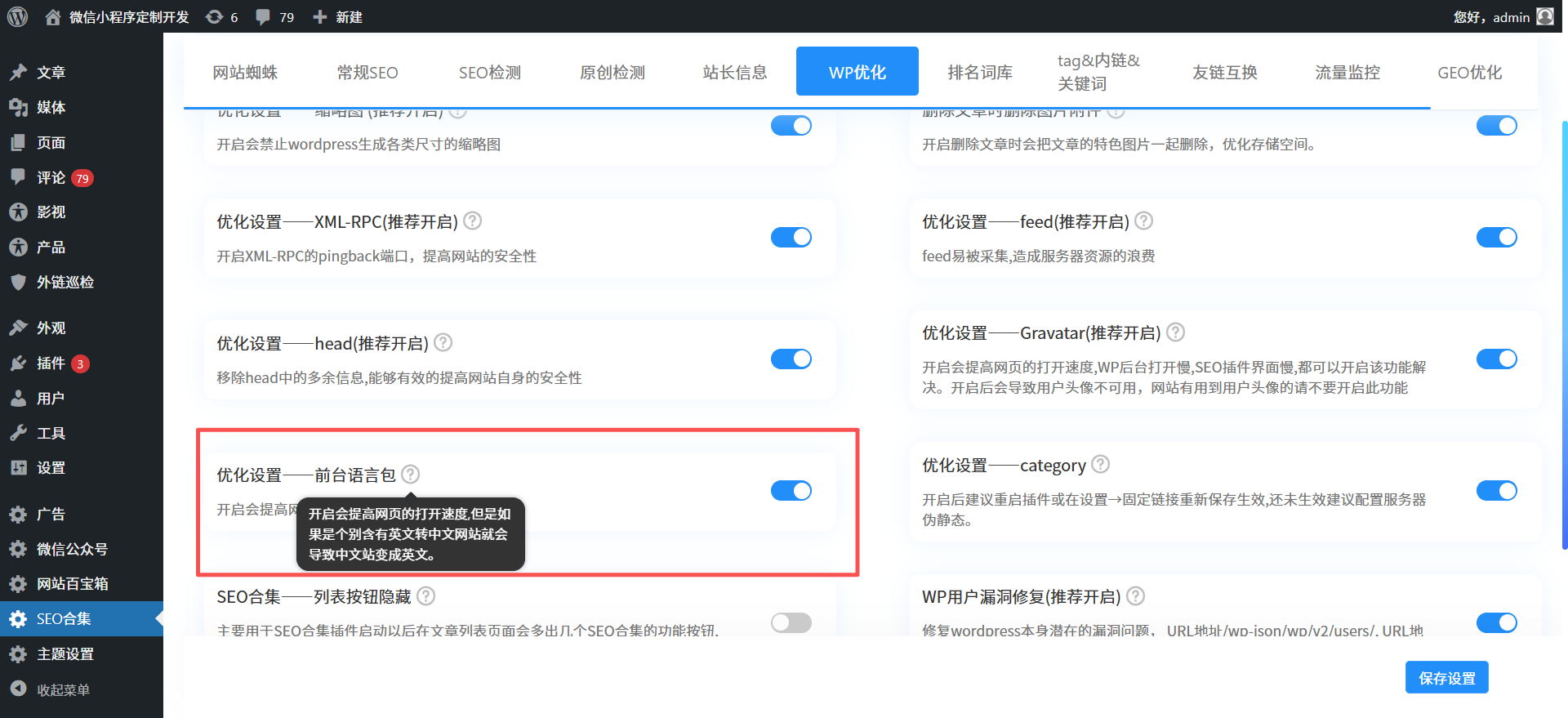Click the 评论 comment icon in the sidebar
This screenshot has height=718, width=1568.
[x=18, y=177]
